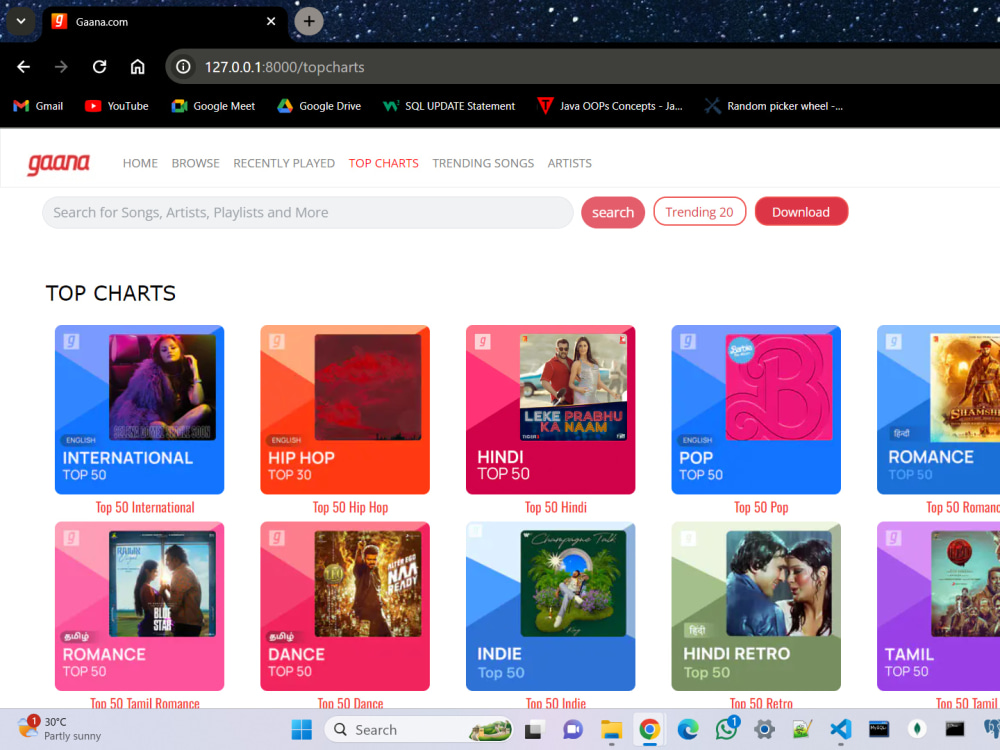Screen dimensions: 1000x750
Task: Click the Top 50 Hindi link
Action: tap(555, 508)
